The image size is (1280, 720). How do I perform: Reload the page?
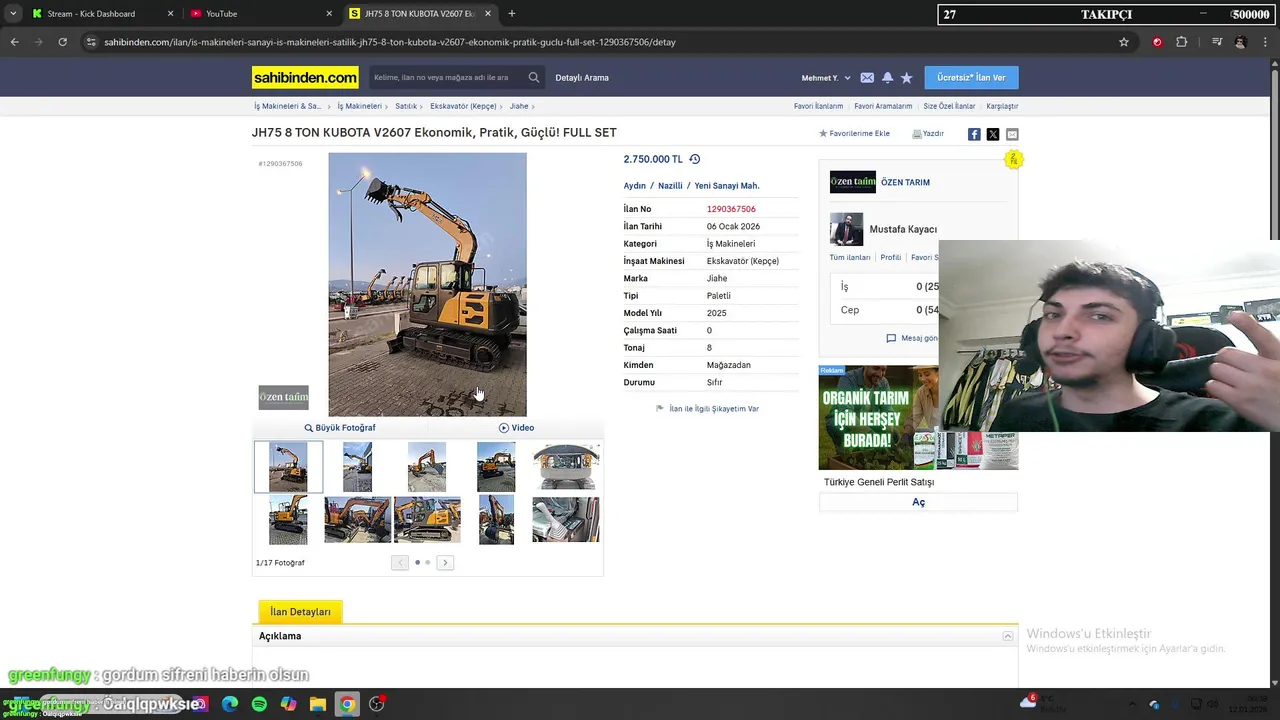(x=62, y=42)
